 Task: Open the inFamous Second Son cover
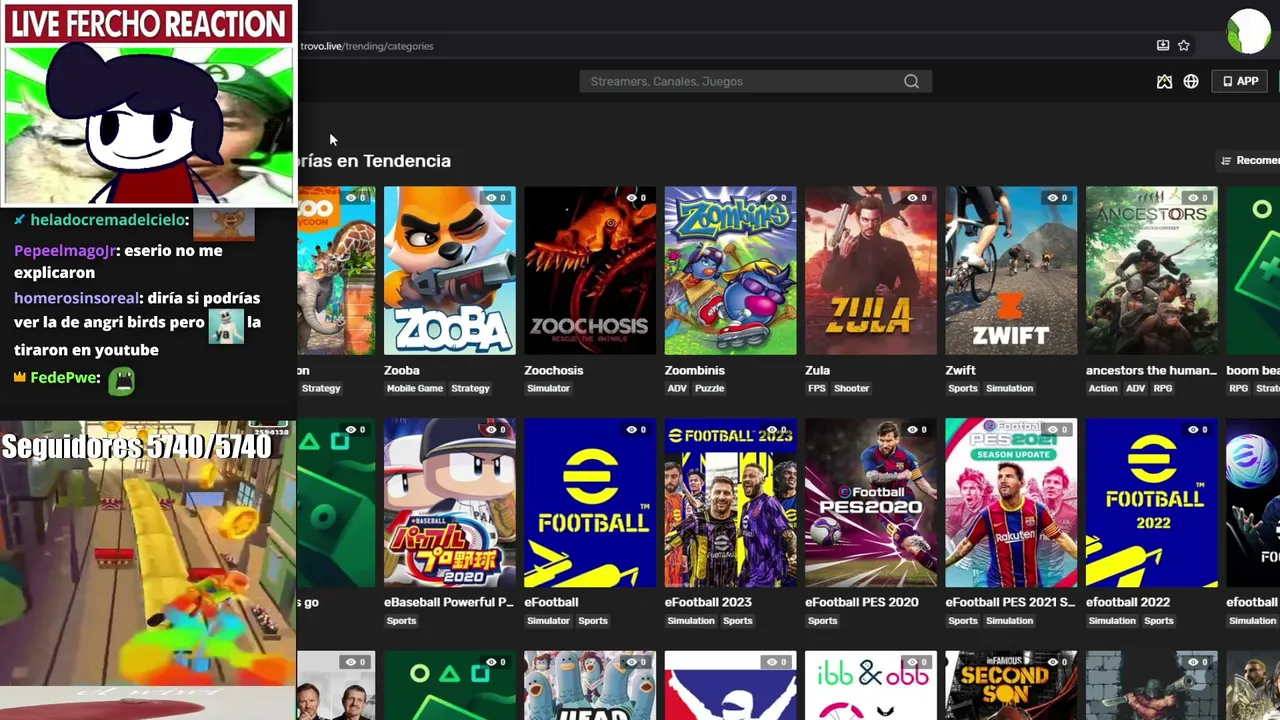tap(1011, 685)
